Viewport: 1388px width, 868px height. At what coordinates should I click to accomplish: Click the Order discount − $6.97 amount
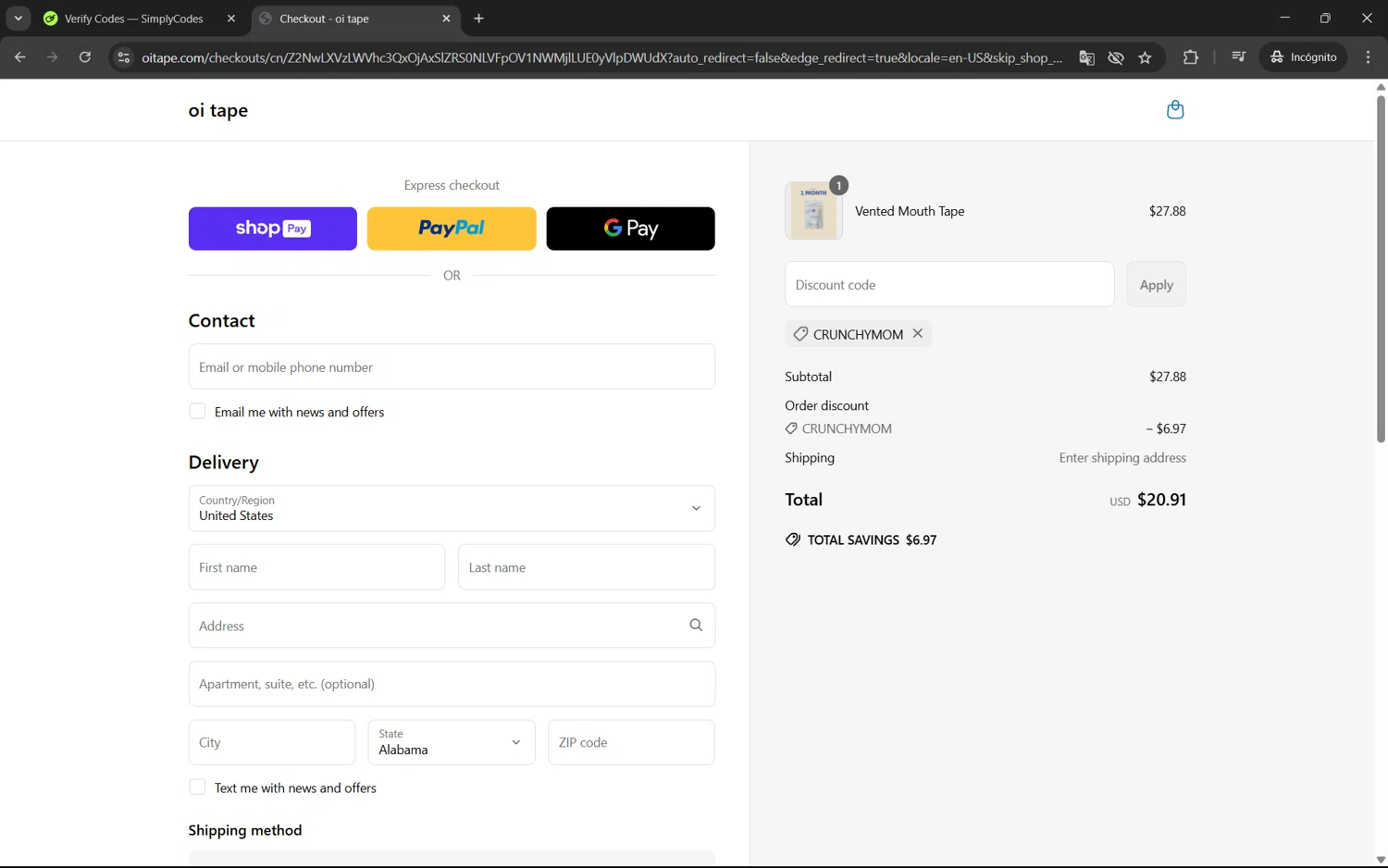(1166, 428)
